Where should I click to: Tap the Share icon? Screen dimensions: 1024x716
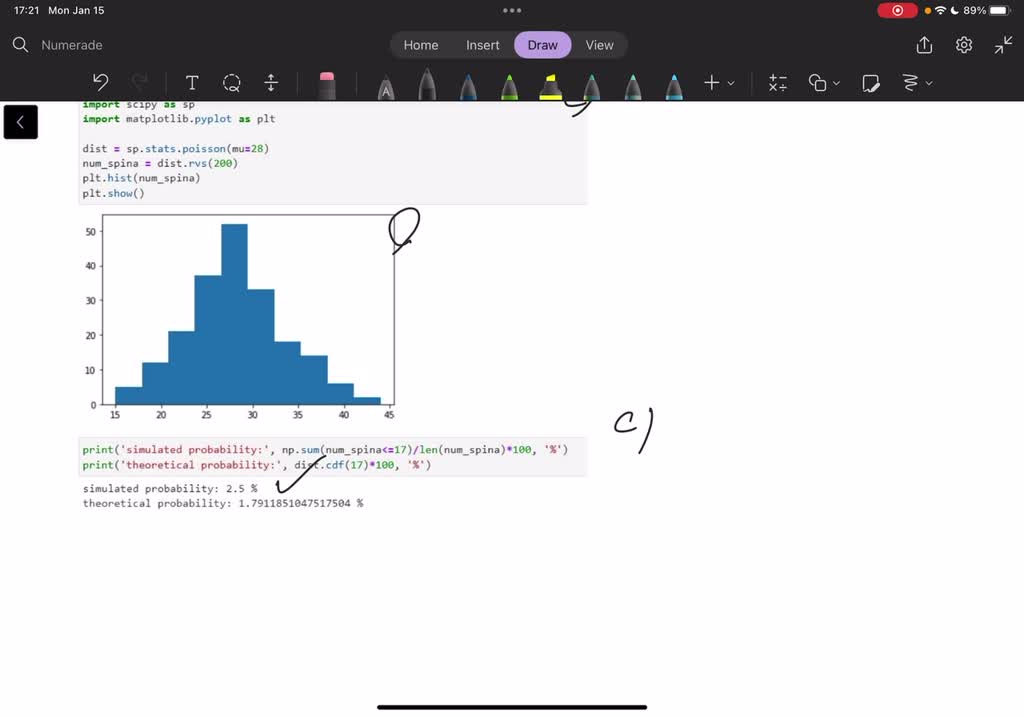(924, 45)
